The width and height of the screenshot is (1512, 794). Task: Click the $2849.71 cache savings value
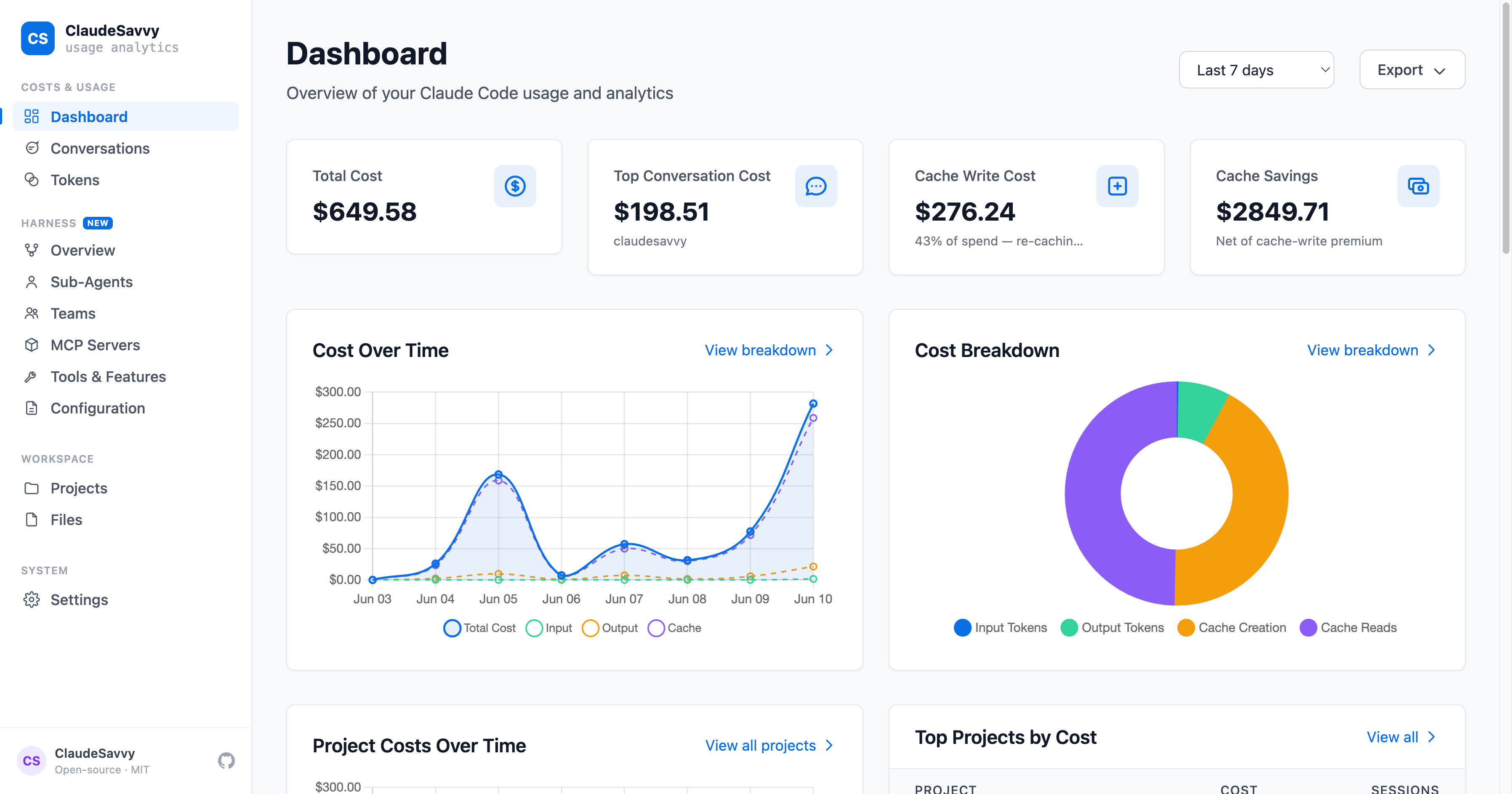(1272, 212)
